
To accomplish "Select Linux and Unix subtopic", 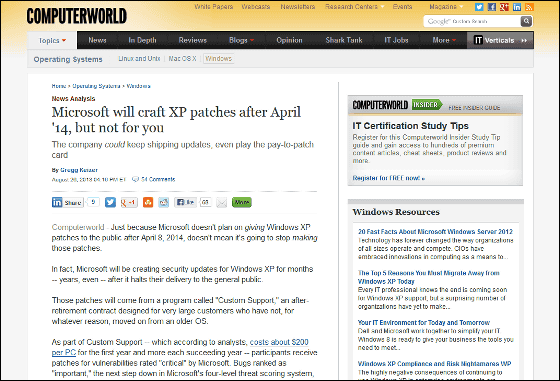I will 139,59.
